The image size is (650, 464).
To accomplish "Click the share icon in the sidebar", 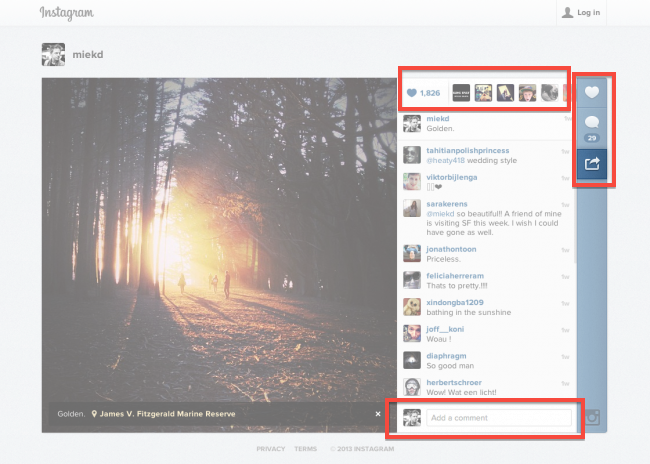I will 592,164.
